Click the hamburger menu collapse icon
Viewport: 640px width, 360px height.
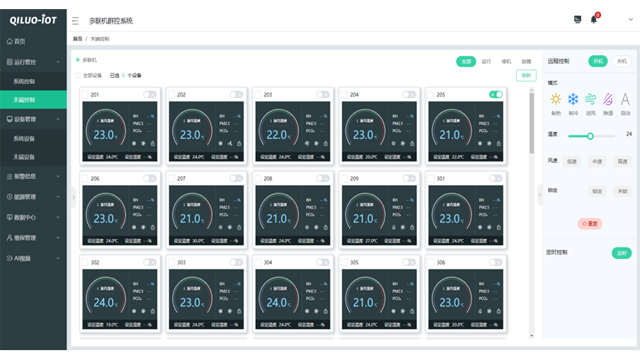pos(75,21)
